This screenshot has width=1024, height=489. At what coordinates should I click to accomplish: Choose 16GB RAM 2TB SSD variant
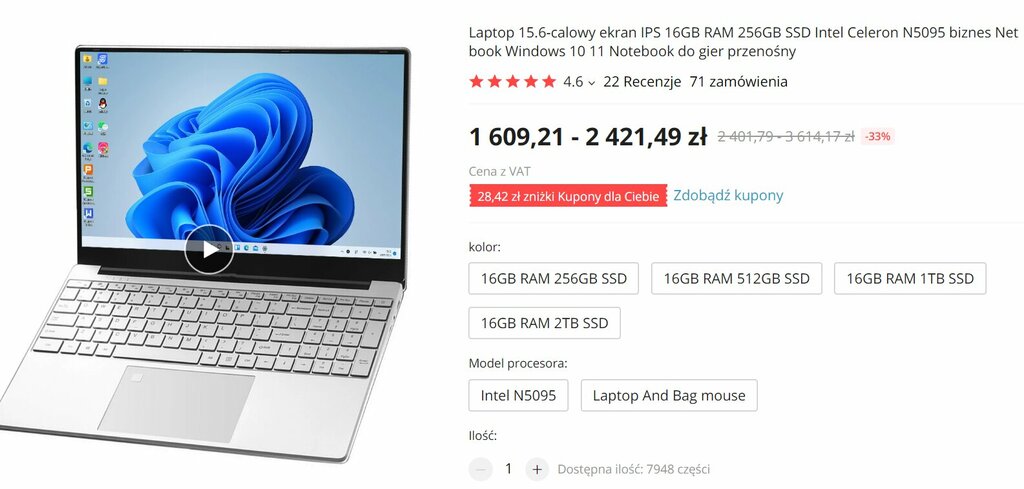click(545, 323)
